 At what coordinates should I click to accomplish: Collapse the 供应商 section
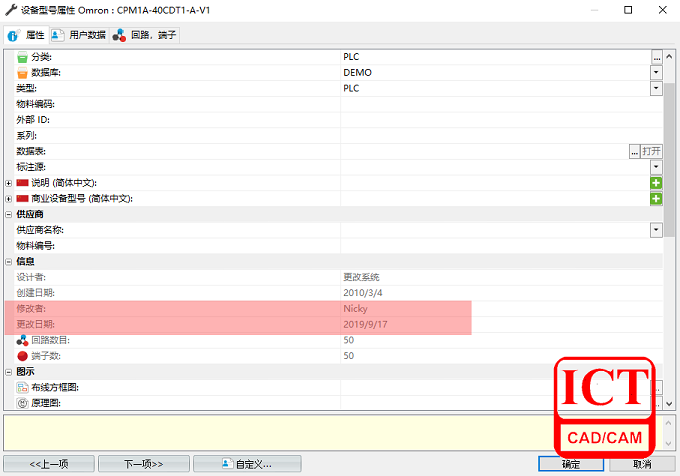coord(8,215)
